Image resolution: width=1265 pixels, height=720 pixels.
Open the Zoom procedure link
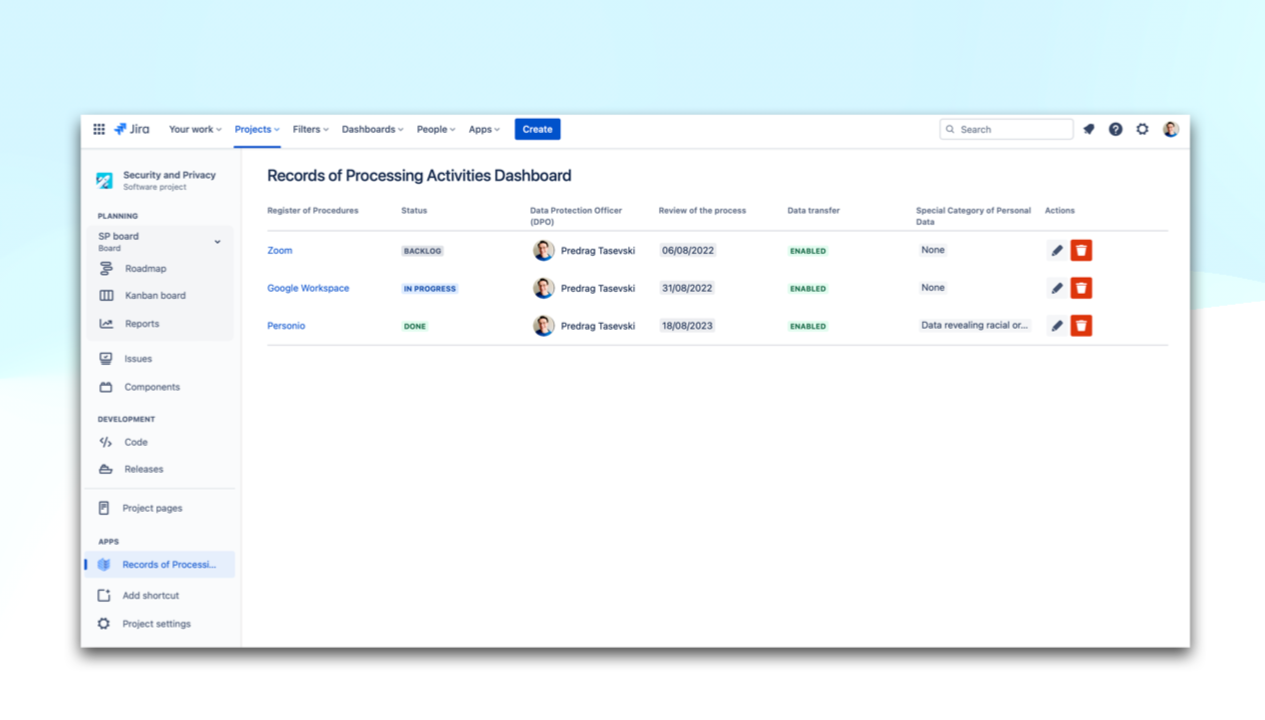pyautogui.click(x=280, y=251)
